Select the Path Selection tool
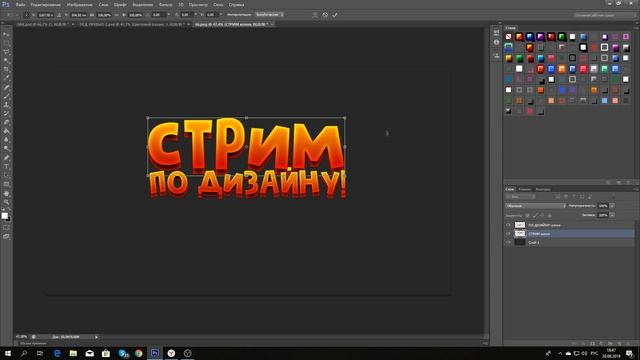Viewport: 640px width, 360px height. click(x=6, y=175)
